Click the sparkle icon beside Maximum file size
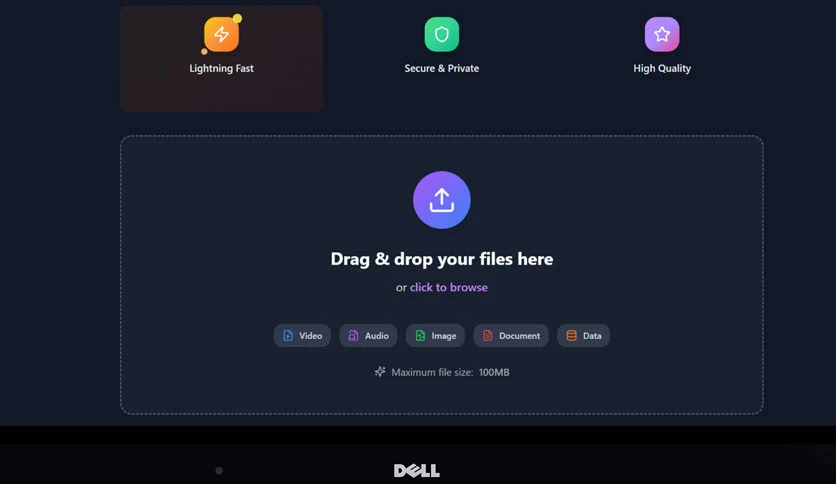836x484 pixels. [x=380, y=372]
